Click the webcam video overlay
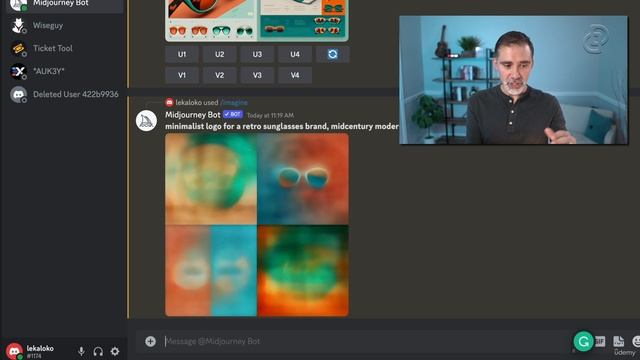This screenshot has width=640, height=360. (x=513, y=80)
